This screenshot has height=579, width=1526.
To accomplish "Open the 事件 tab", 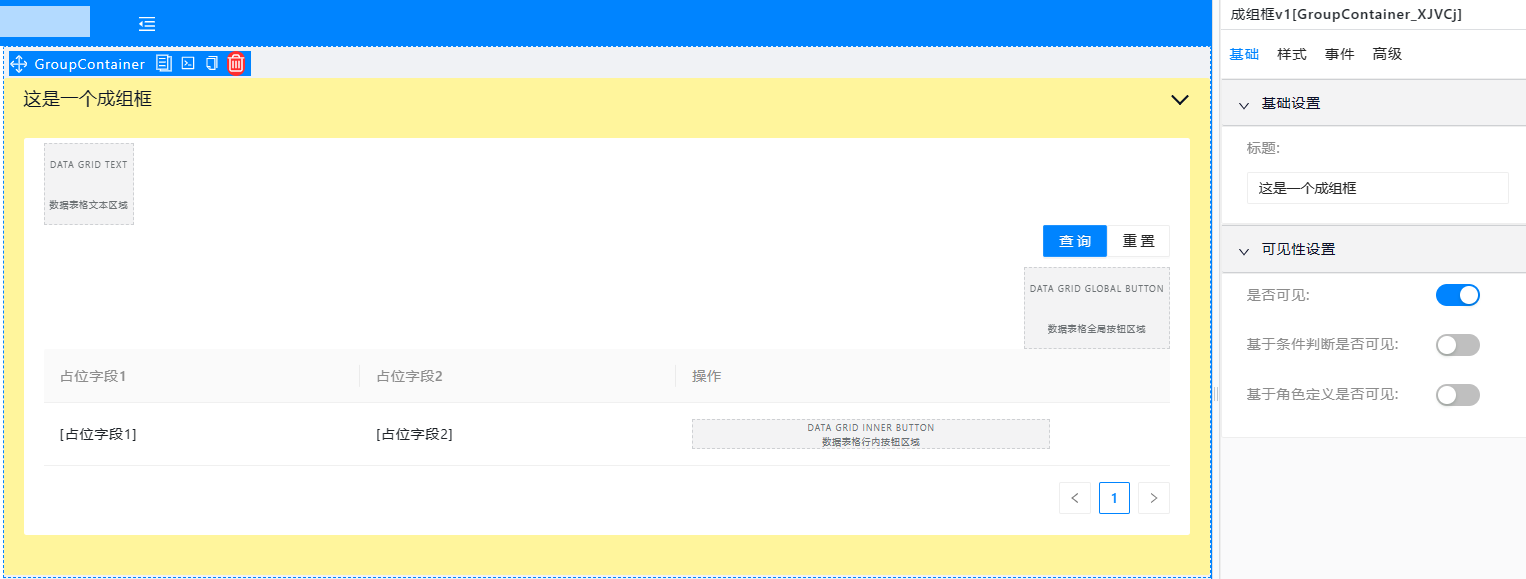I will click(1340, 54).
